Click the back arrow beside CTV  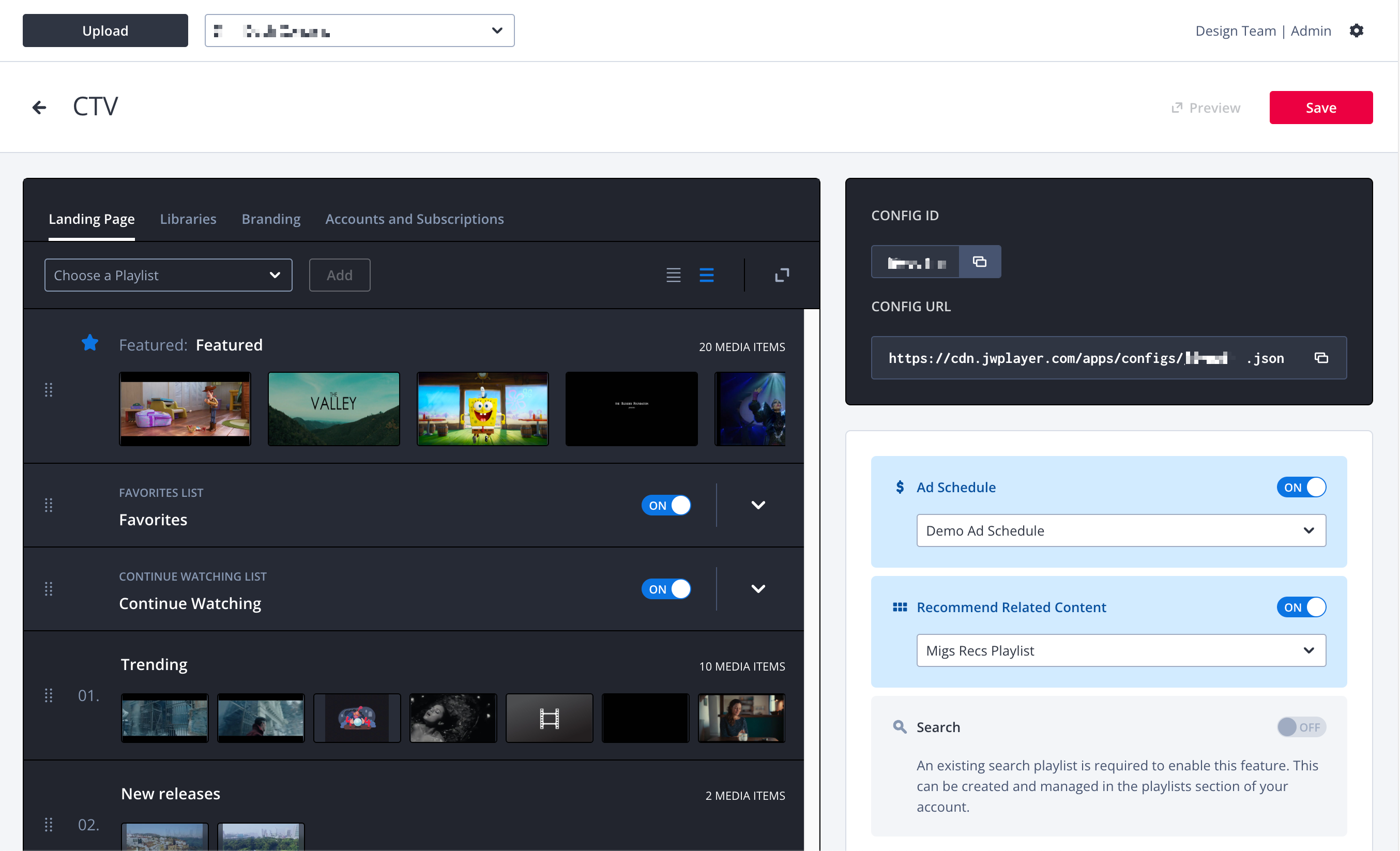point(39,108)
